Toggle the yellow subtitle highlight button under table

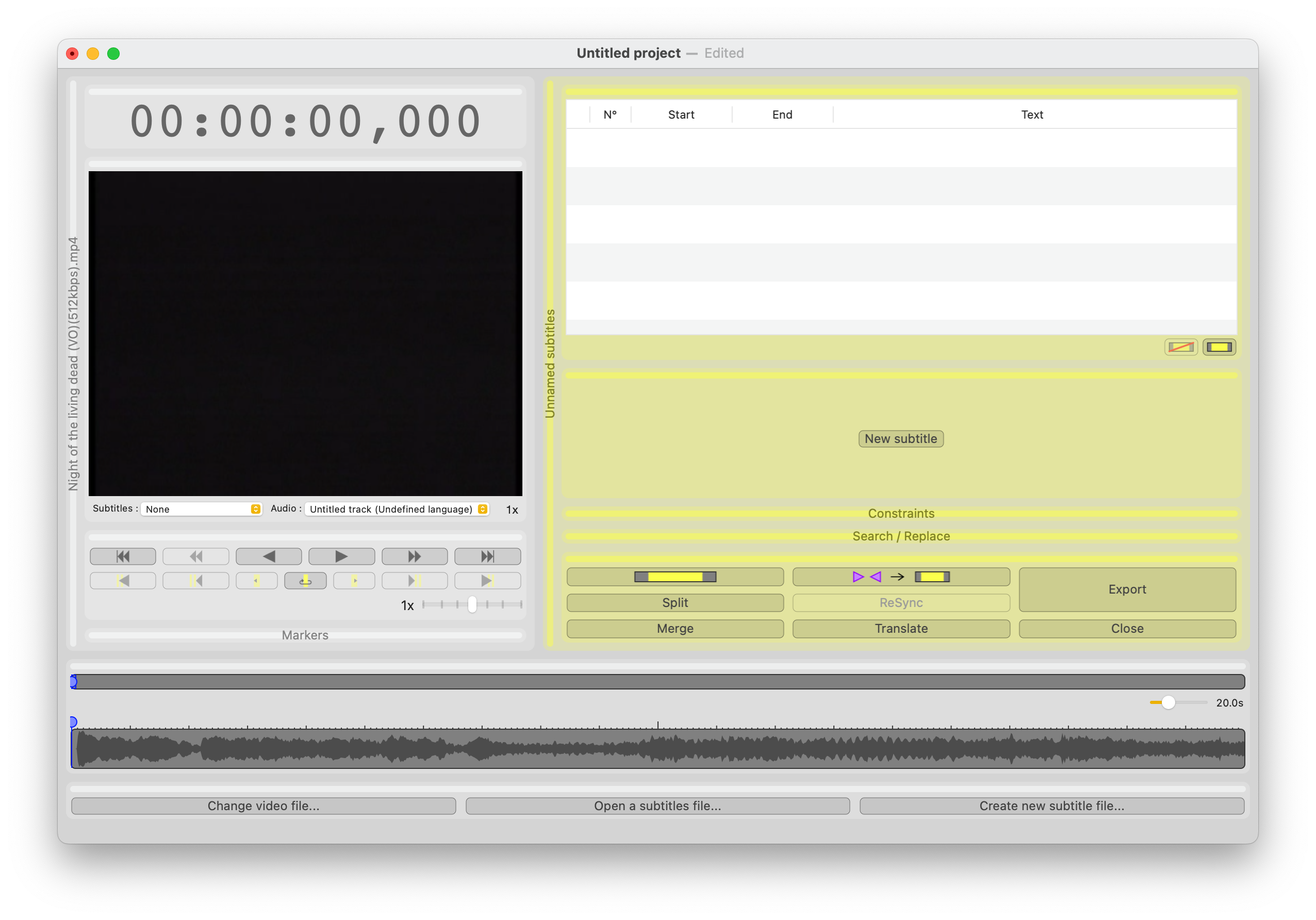pos(1219,347)
